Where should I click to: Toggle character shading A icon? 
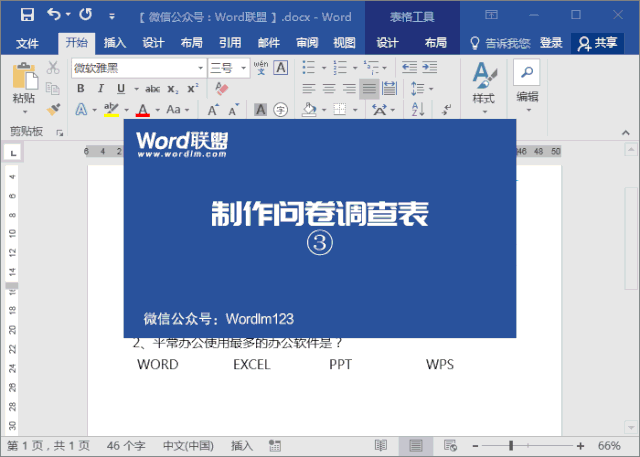tap(260, 109)
